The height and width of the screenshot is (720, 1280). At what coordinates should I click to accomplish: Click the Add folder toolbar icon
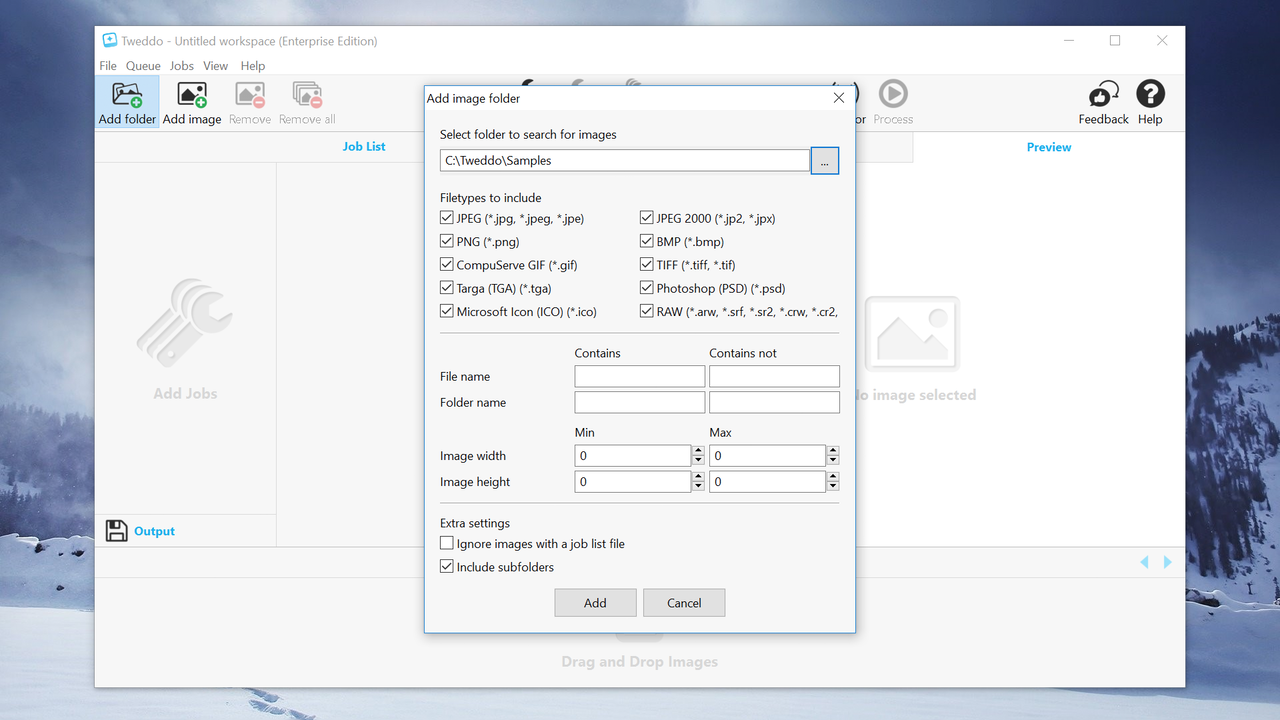(x=127, y=95)
